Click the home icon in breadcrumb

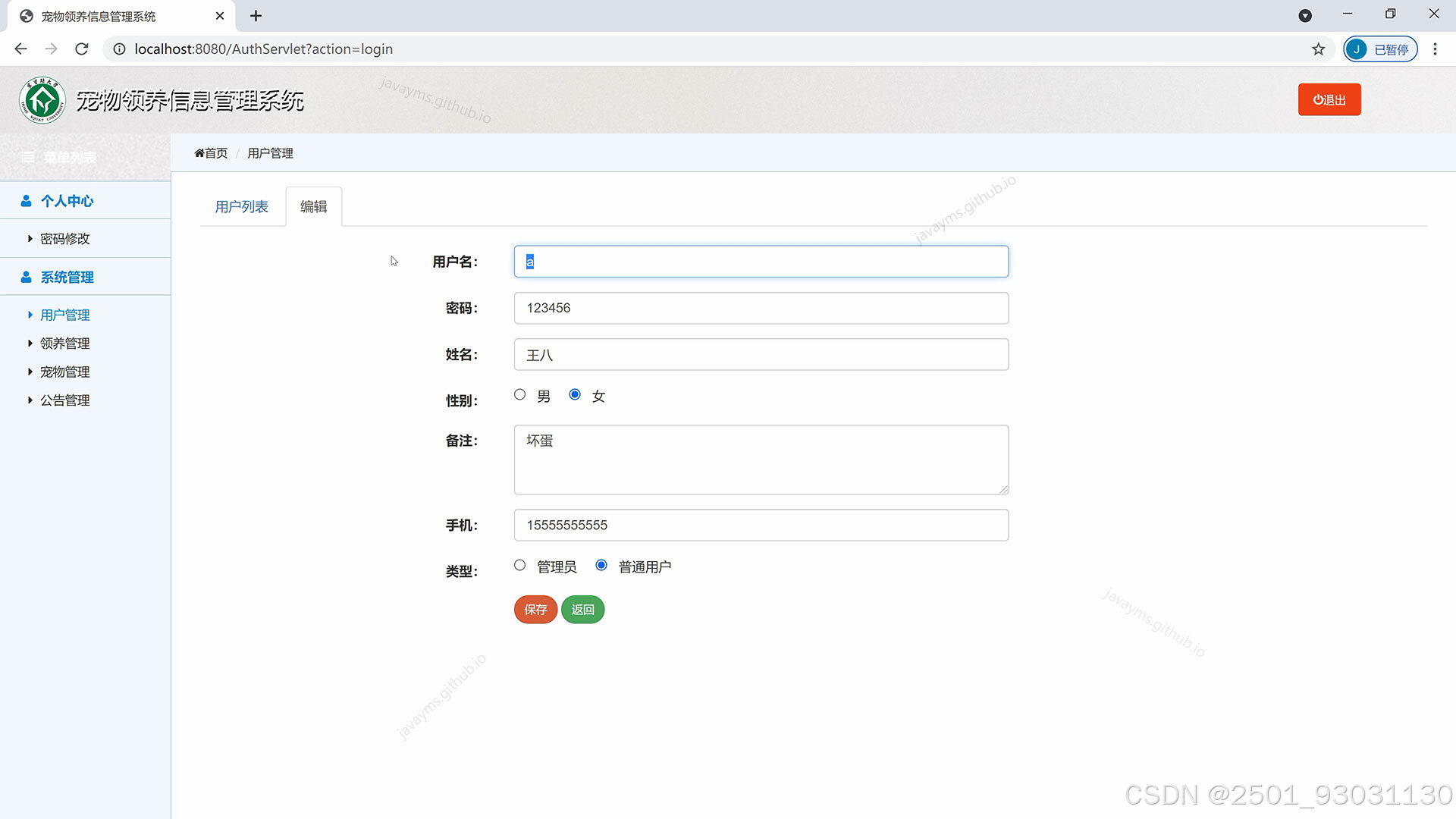[199, 153]
